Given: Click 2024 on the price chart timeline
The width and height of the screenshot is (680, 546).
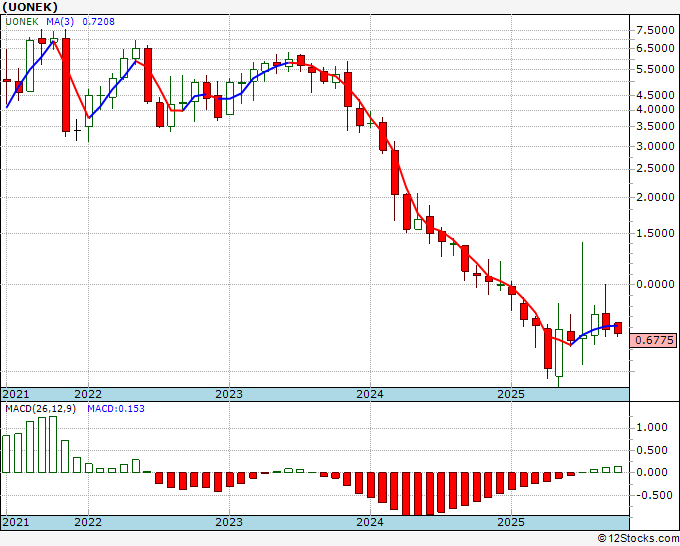Looking at the screenshot, I should coord(370,394).
